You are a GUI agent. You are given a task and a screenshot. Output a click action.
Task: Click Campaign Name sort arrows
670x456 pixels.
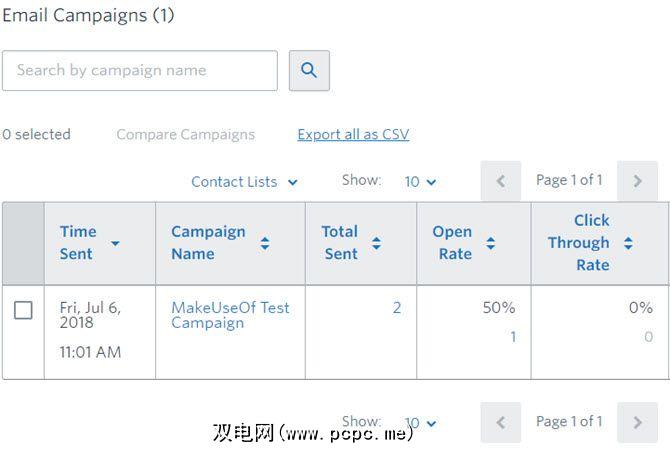(265, 243)
